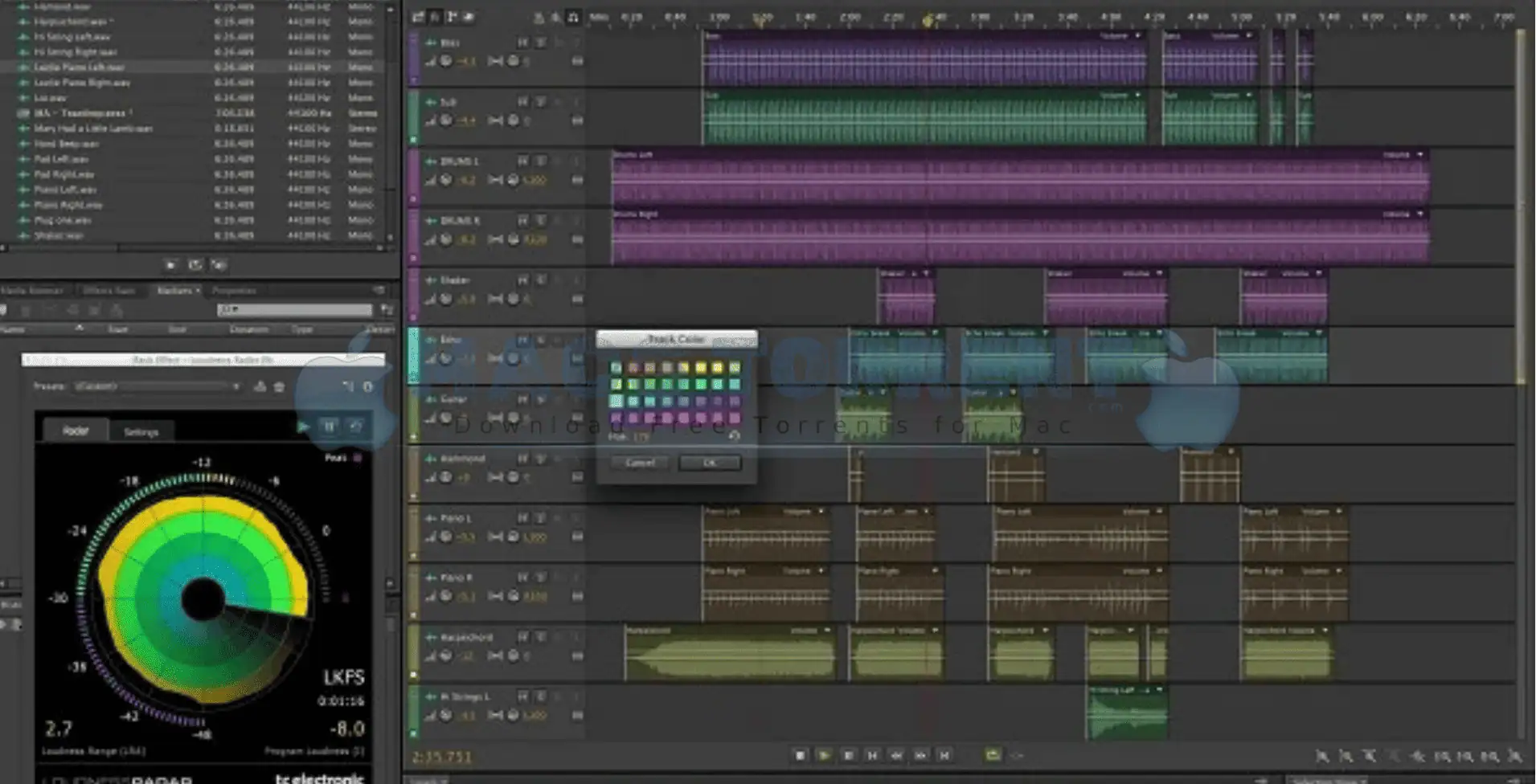This screenshot has width=1536, height=784.
Task: Click the green play icon in loudness radar
Action: (x=303, y=427)
